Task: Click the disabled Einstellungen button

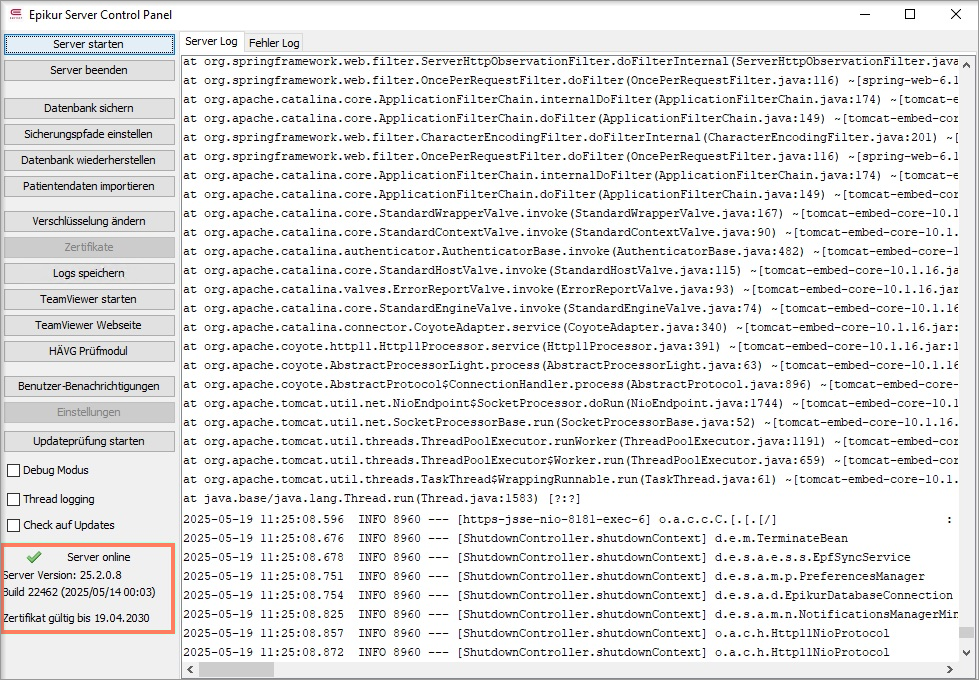Action: (x=89, y=412)
